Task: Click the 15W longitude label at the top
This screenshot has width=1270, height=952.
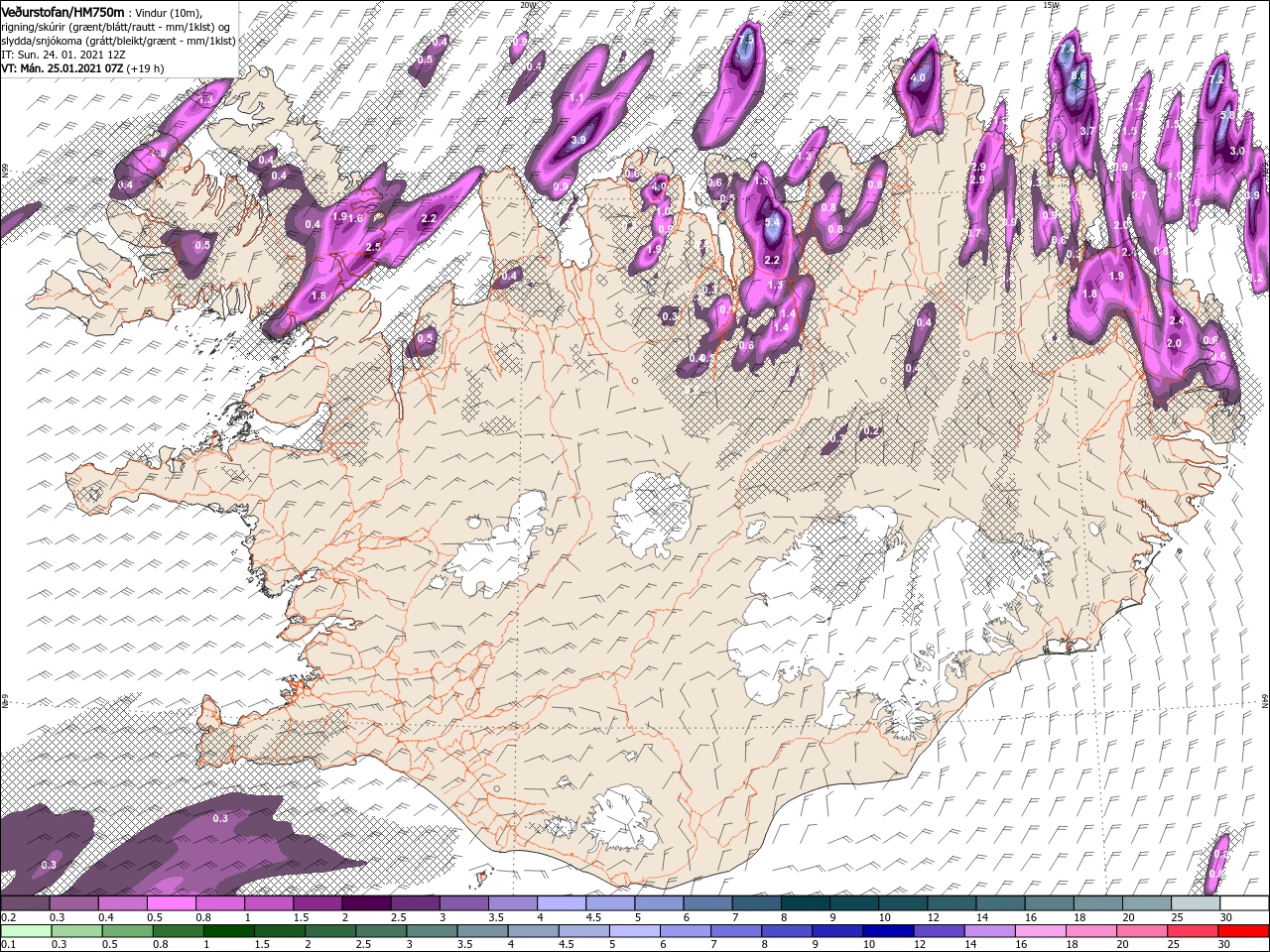Action: click(1051, 5)
